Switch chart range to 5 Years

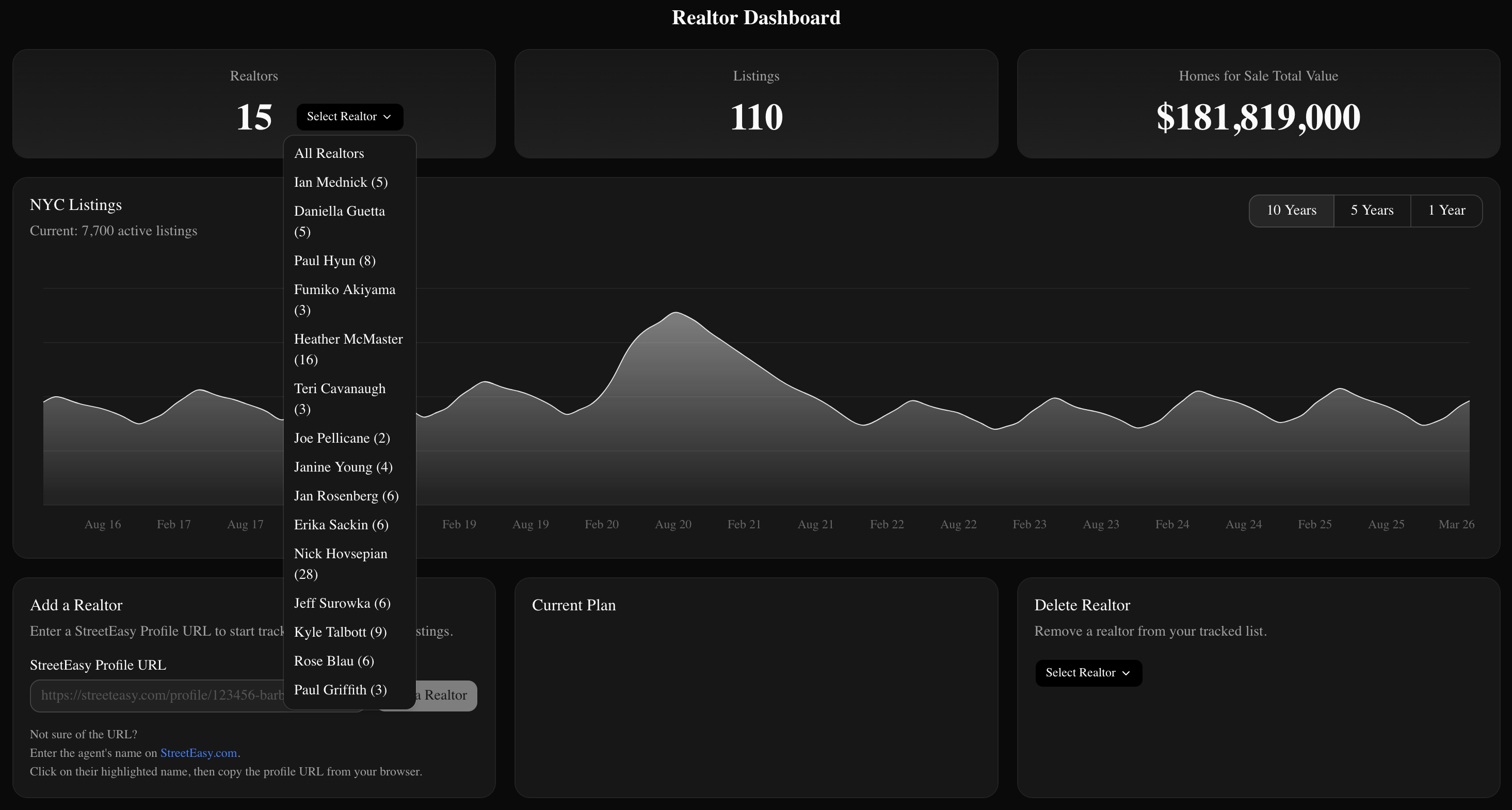tap(1372, 210)
